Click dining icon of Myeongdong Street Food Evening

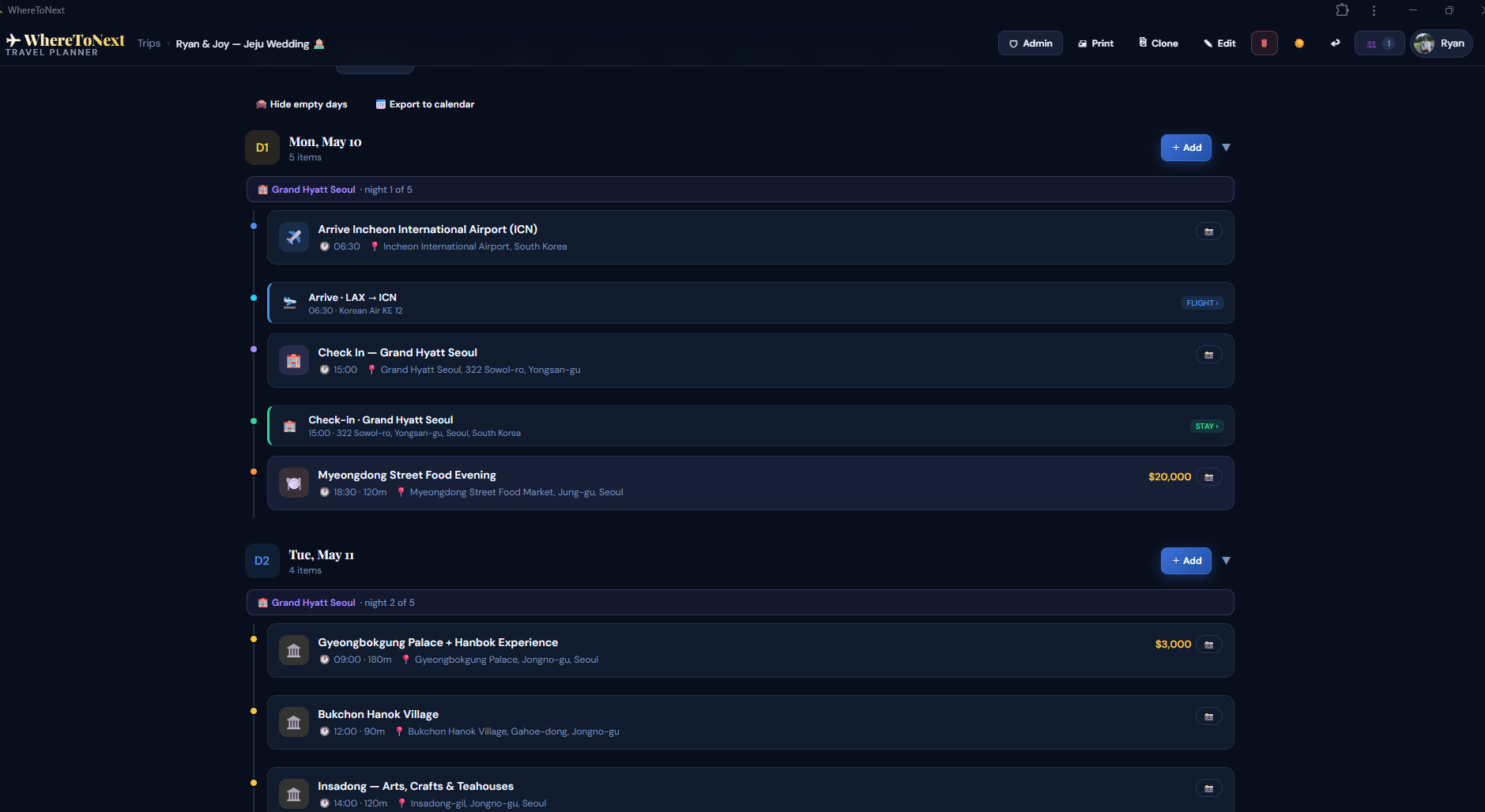click(294, 483)
